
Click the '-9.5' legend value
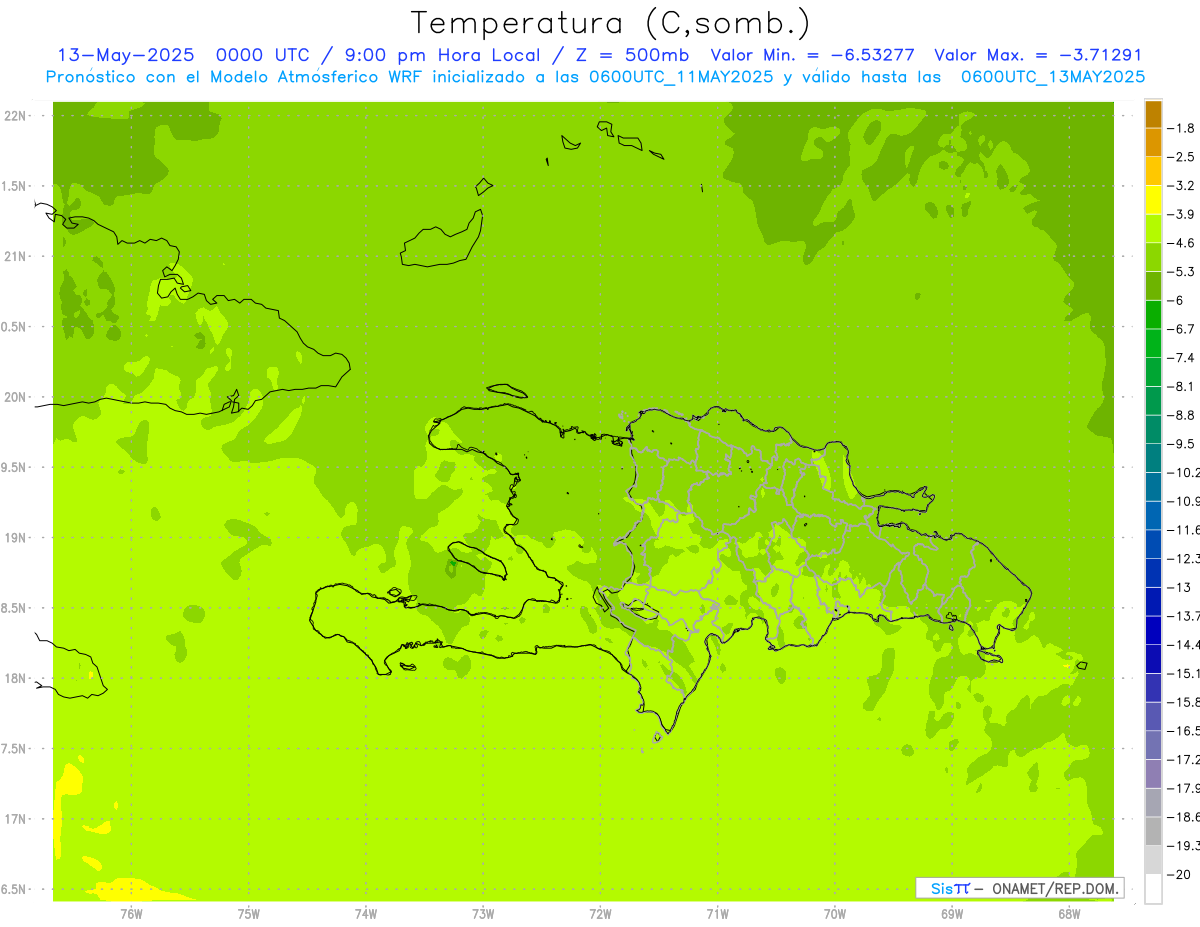point(1181,444)
